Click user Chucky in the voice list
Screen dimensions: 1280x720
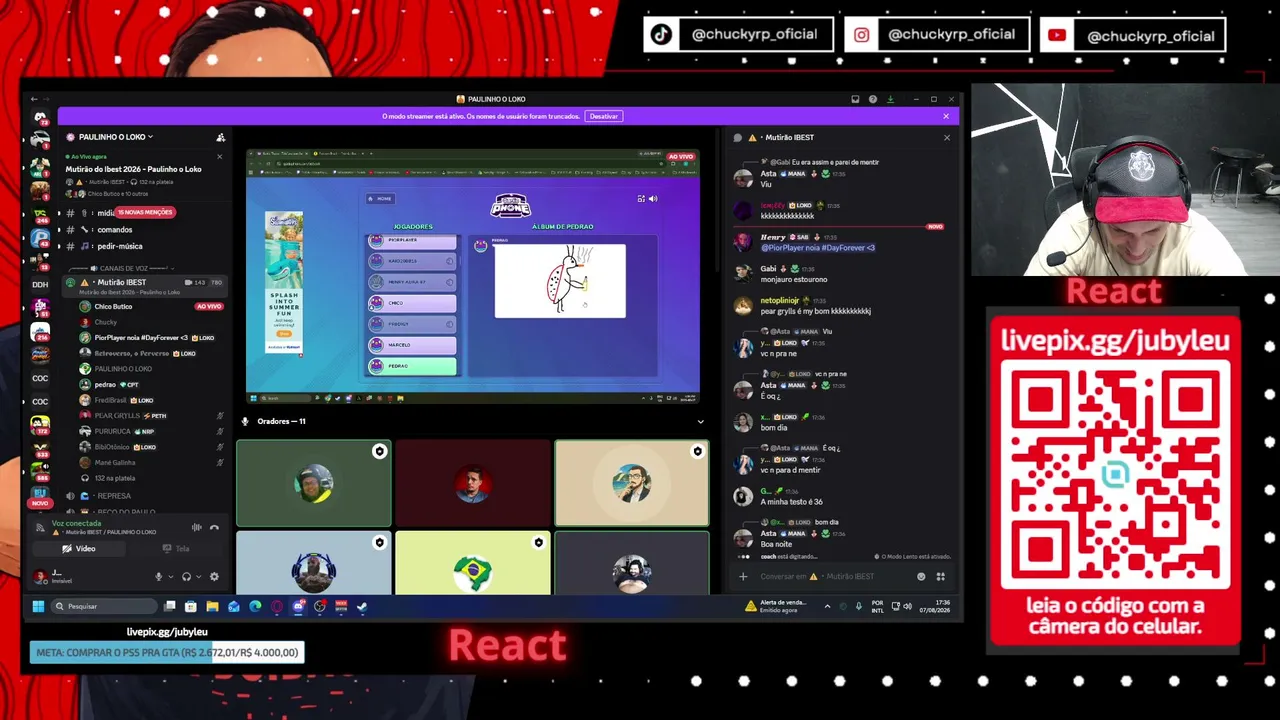105,322
